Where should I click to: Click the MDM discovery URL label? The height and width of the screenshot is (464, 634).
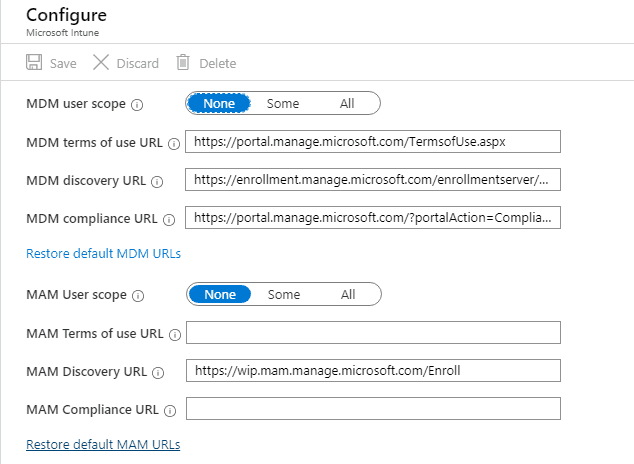86,181
